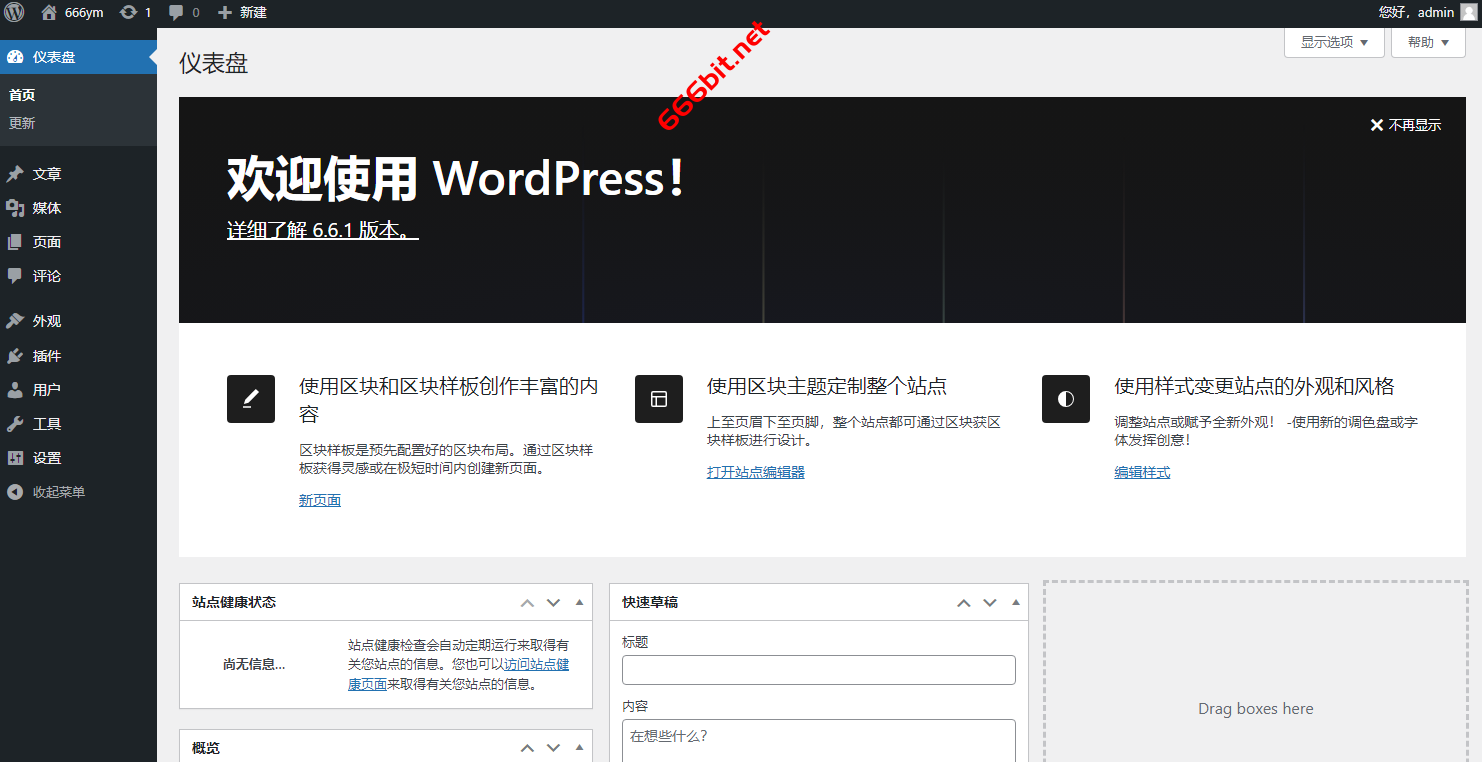Click the contrast circle icon beside 使用样式变更站点的外观和风格
The width and height of the screenshot is (1482, 762).
[1065, 398]
